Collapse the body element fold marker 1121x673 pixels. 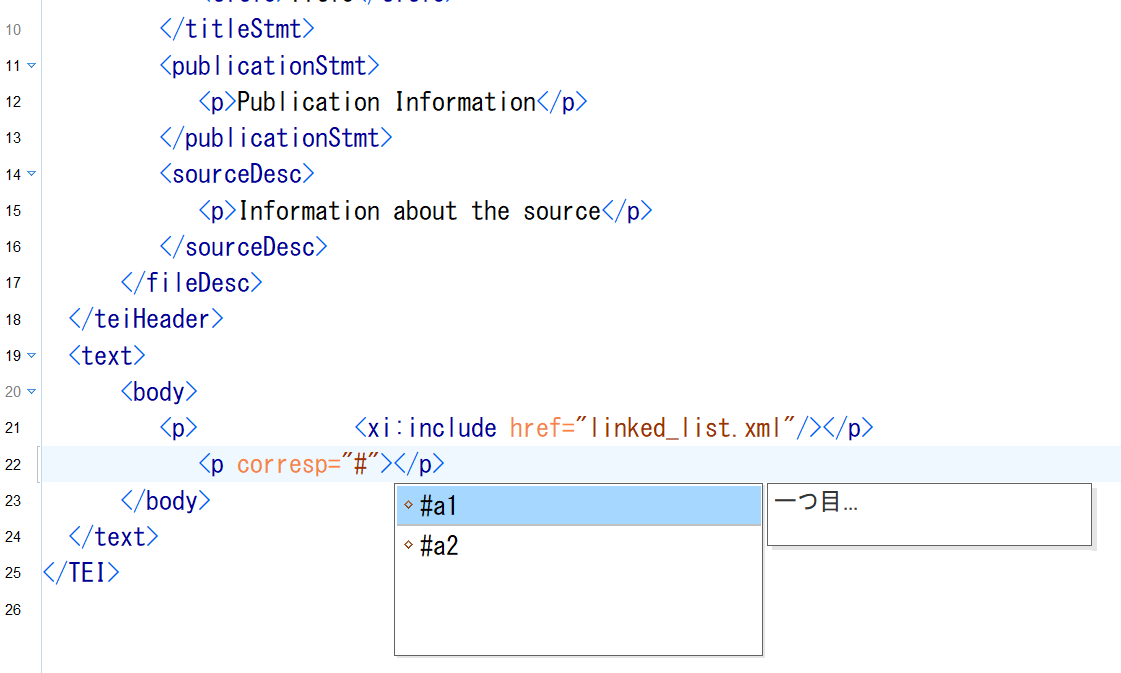point(31,391)
